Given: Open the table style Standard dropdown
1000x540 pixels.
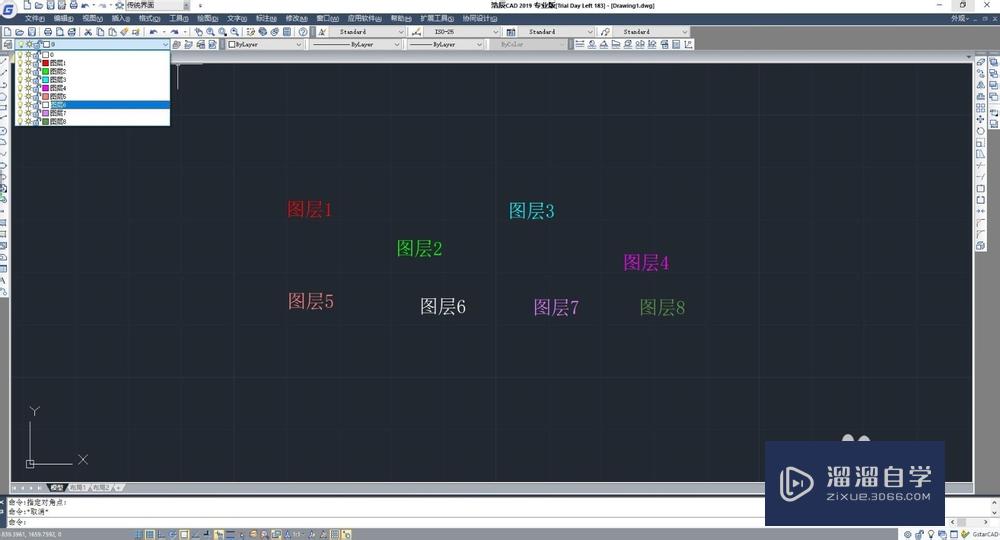Looking at the screenshot, I should pyautogui.click(x=556, y=32).
